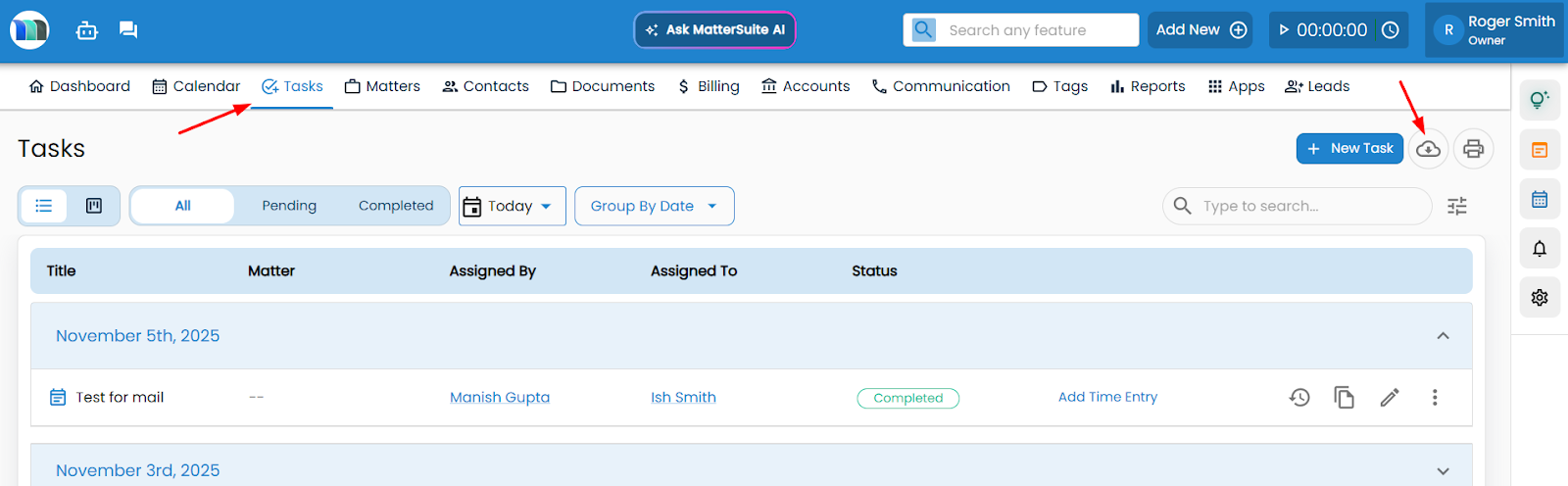Open the chatbot robot icon in header
This screenshot has height=486, width=1568.
[87, 30]
